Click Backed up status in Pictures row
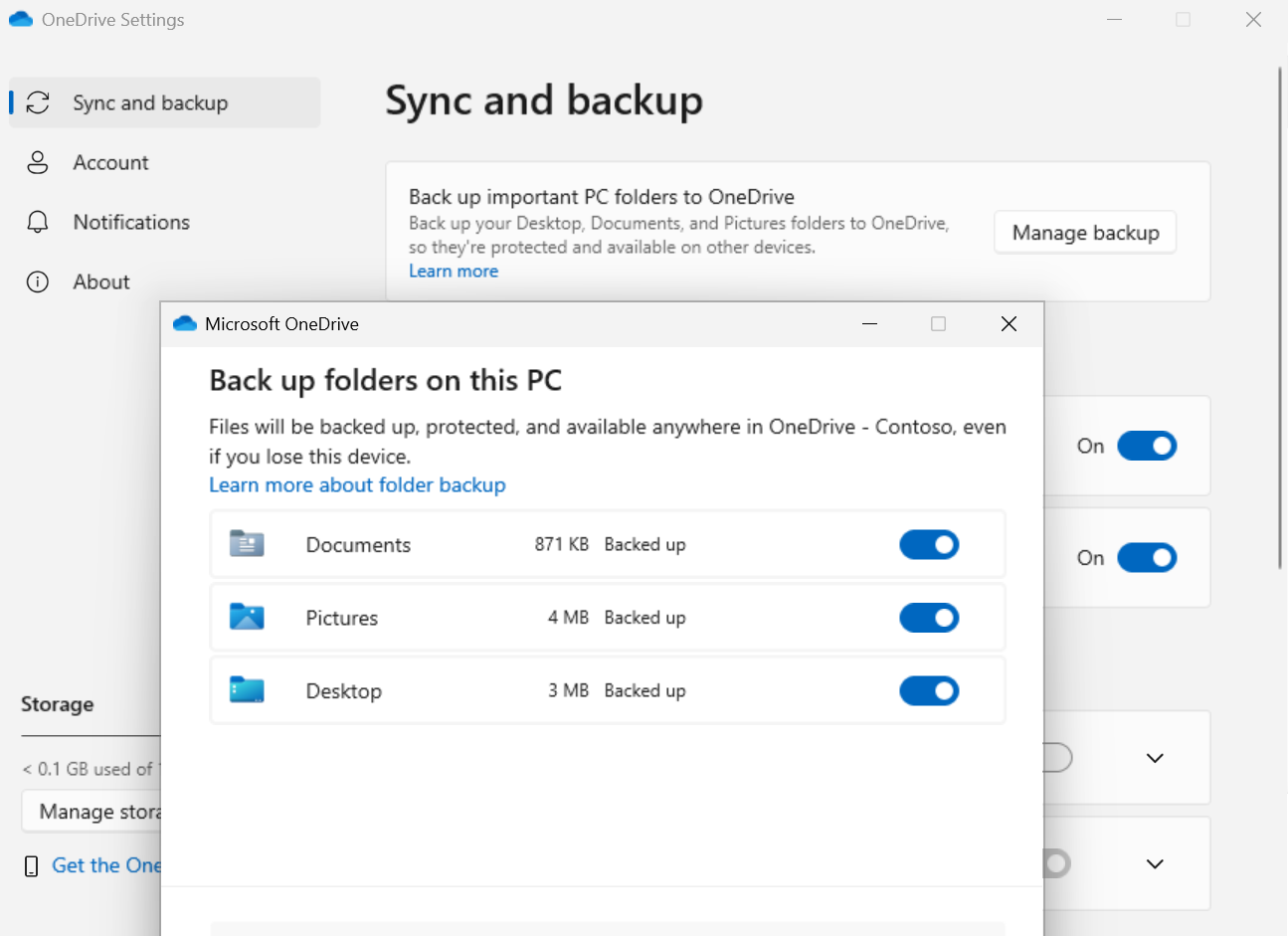This screenshot has height=936, width=1288. pos(644,617)
